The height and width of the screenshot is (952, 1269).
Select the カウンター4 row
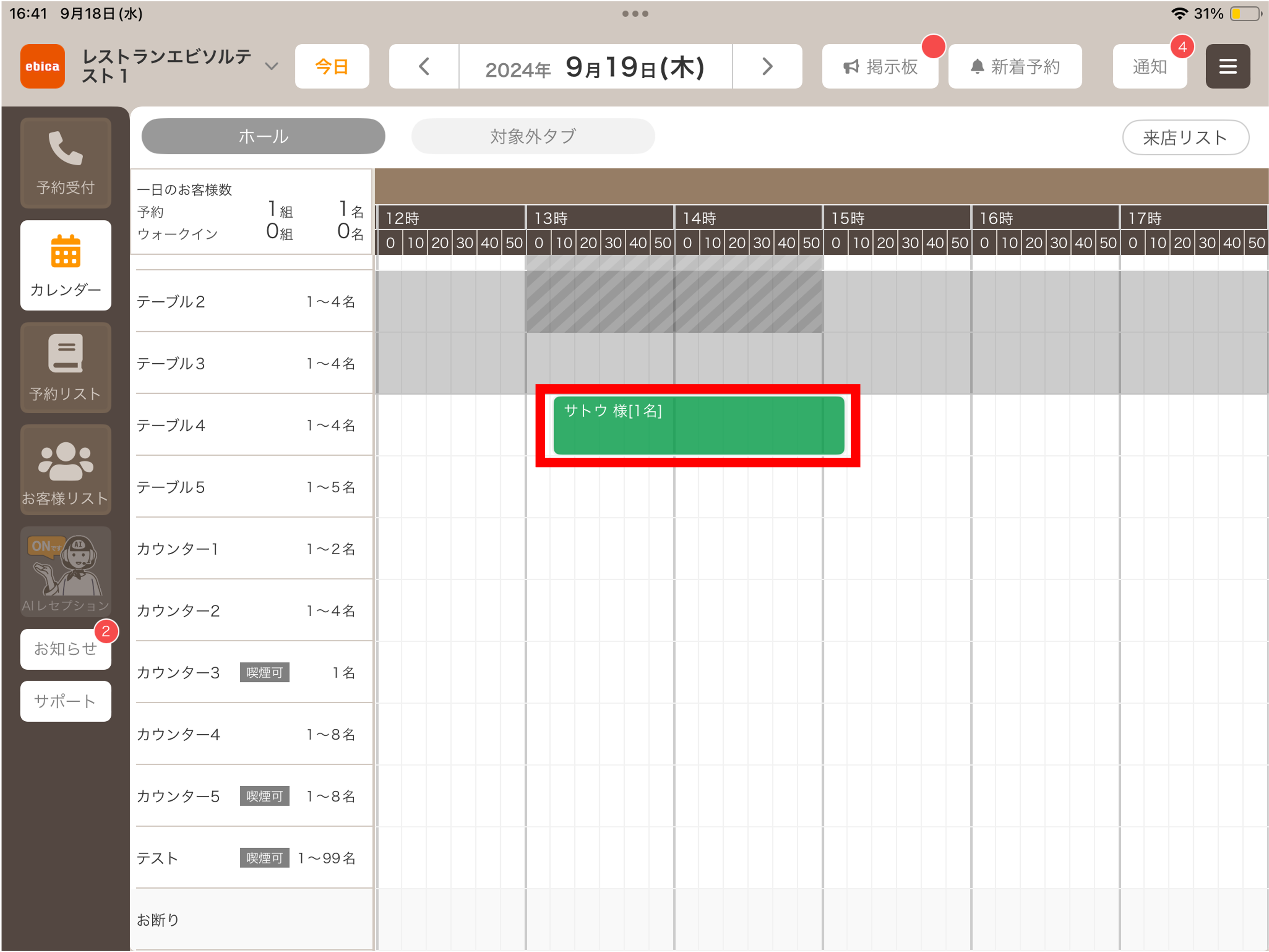tap(253, 735)
